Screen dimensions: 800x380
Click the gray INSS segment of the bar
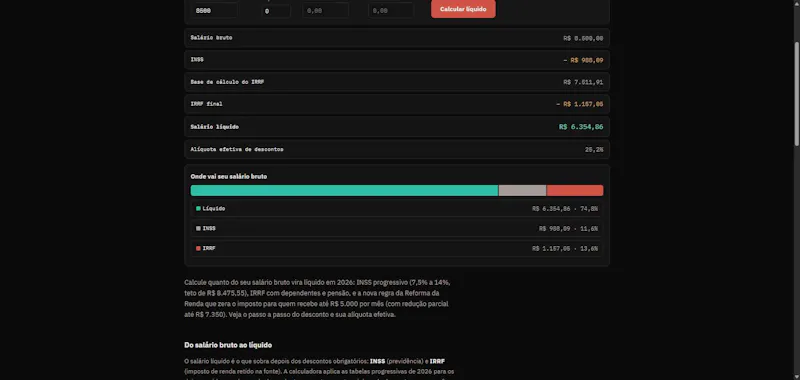[x=522, y=190]
